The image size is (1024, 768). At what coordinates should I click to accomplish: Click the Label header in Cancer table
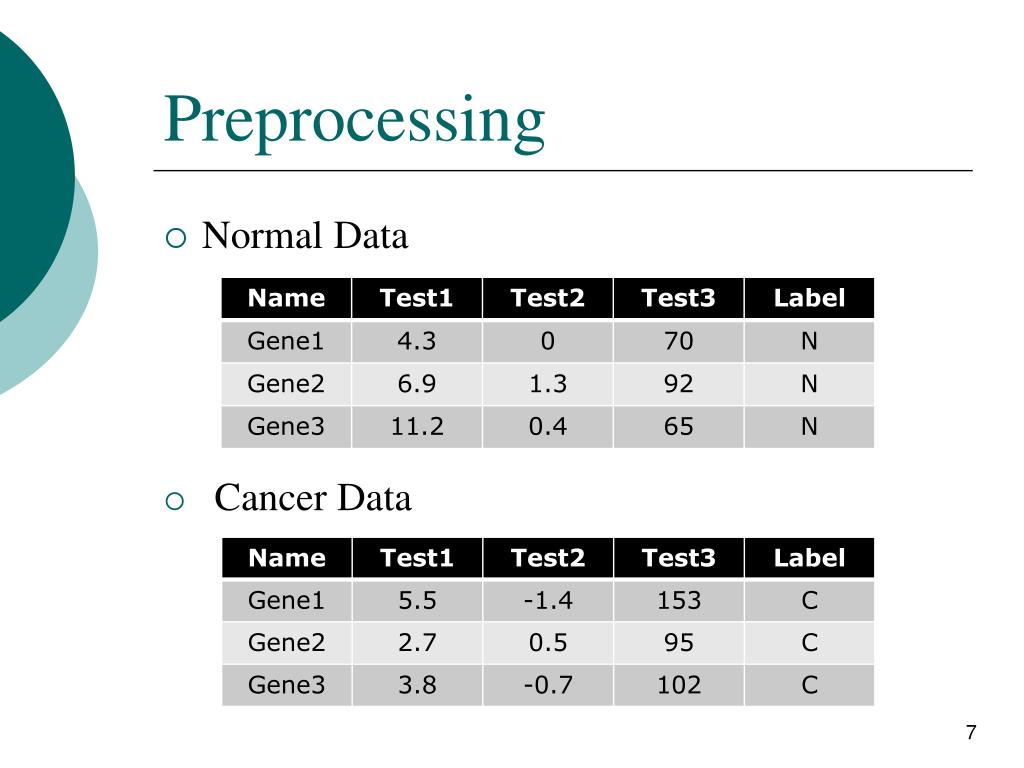coord(809,558)
